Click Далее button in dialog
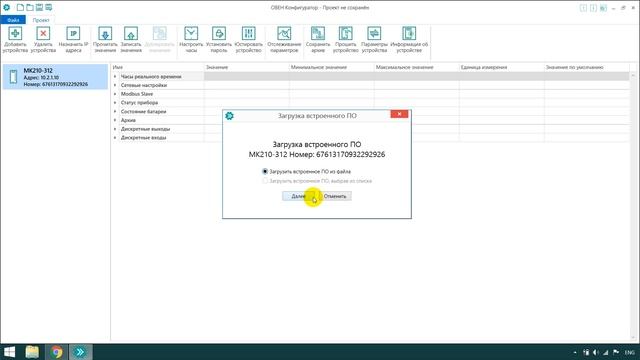 tap(299, 196)
